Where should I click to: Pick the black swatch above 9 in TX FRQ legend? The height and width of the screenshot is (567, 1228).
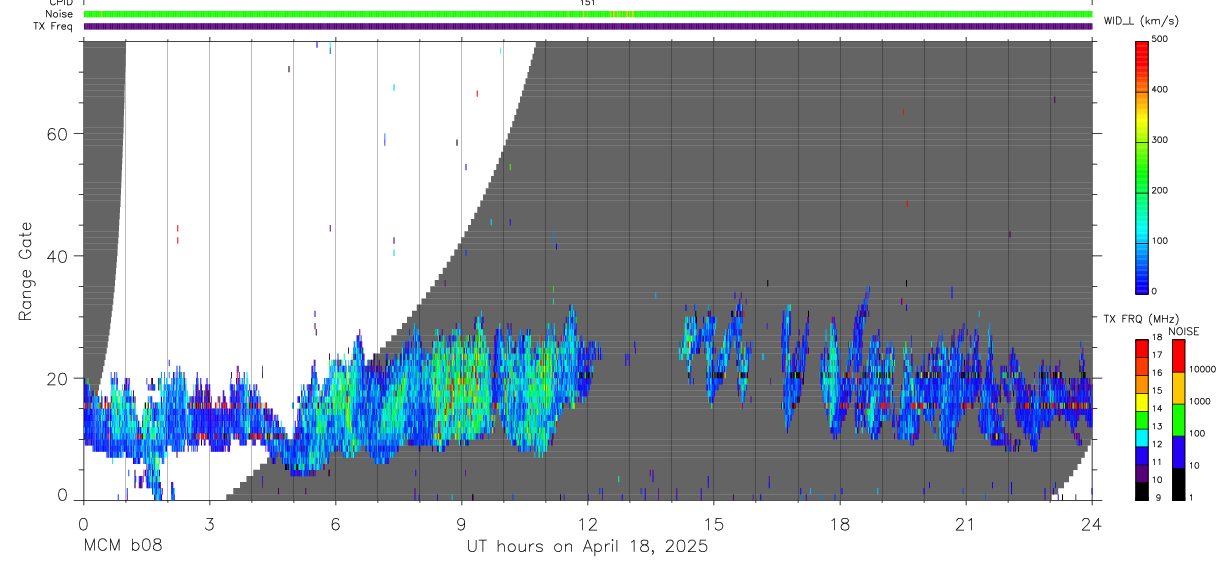tap(1141, 492)
